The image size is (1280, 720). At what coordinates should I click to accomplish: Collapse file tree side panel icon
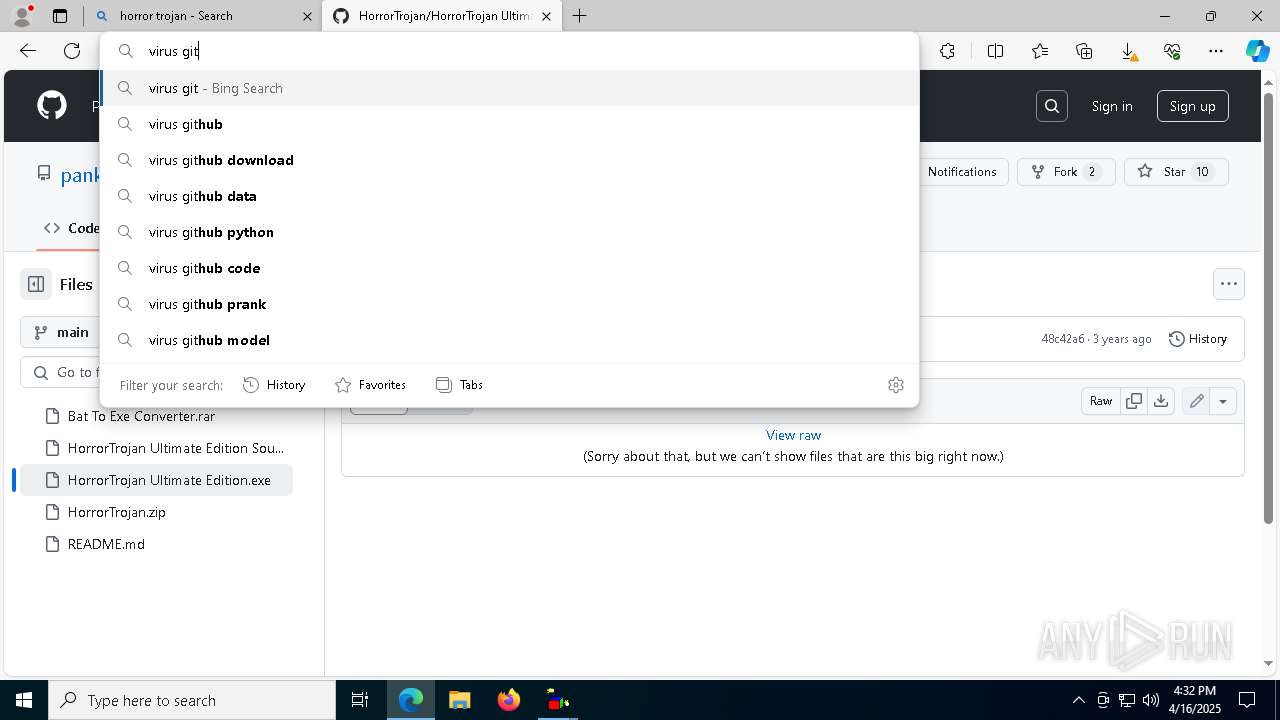(x=36, y=284)
